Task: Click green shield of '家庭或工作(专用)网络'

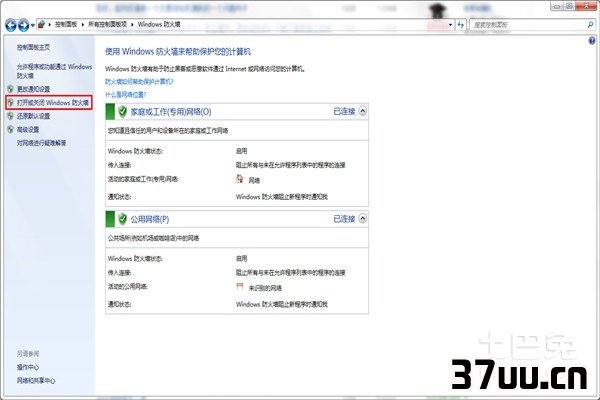Action: coord(122,112)
